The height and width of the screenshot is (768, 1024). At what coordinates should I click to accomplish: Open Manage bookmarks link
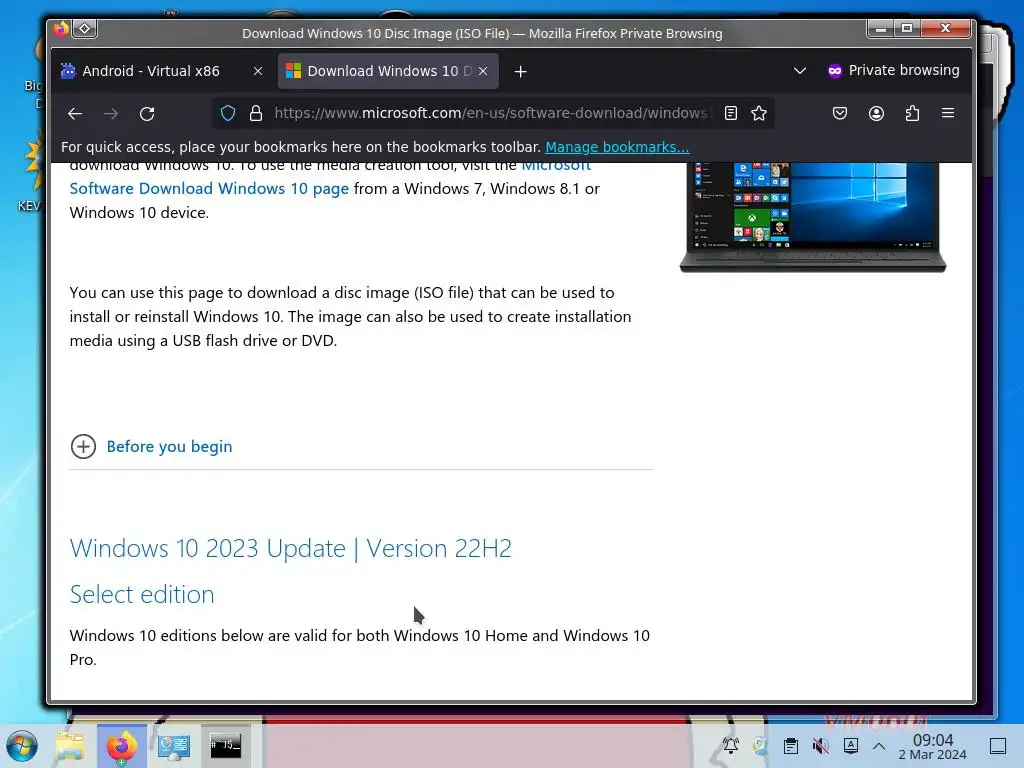pos(617,147)
